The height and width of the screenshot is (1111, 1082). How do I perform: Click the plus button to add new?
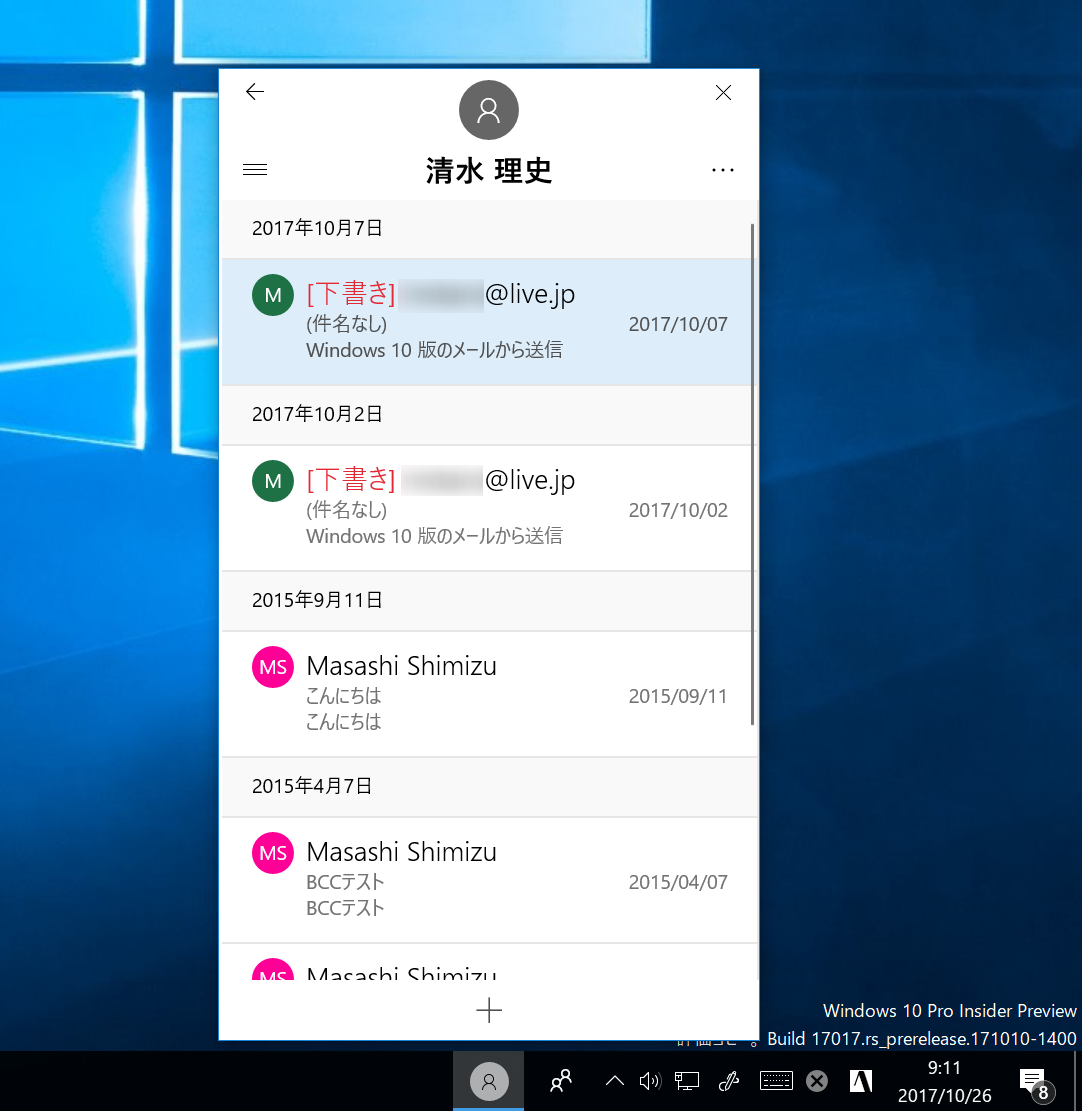[x=489, y=1010]
